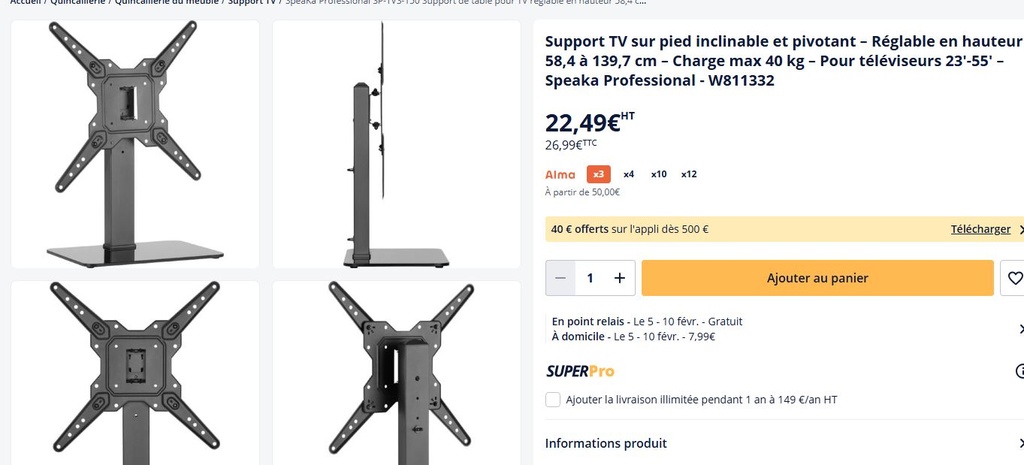Click the quantity input field

(590, 278)
